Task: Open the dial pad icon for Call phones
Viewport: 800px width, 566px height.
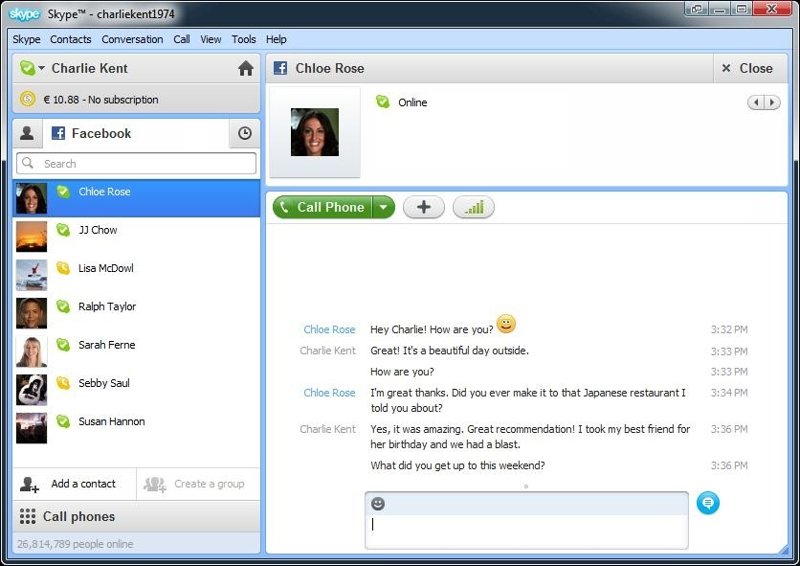Action: click(28, 517)
